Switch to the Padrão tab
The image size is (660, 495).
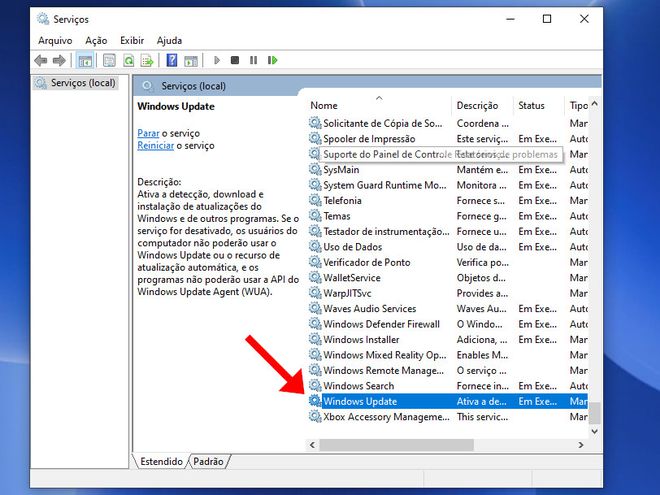[x=208, y=461]
